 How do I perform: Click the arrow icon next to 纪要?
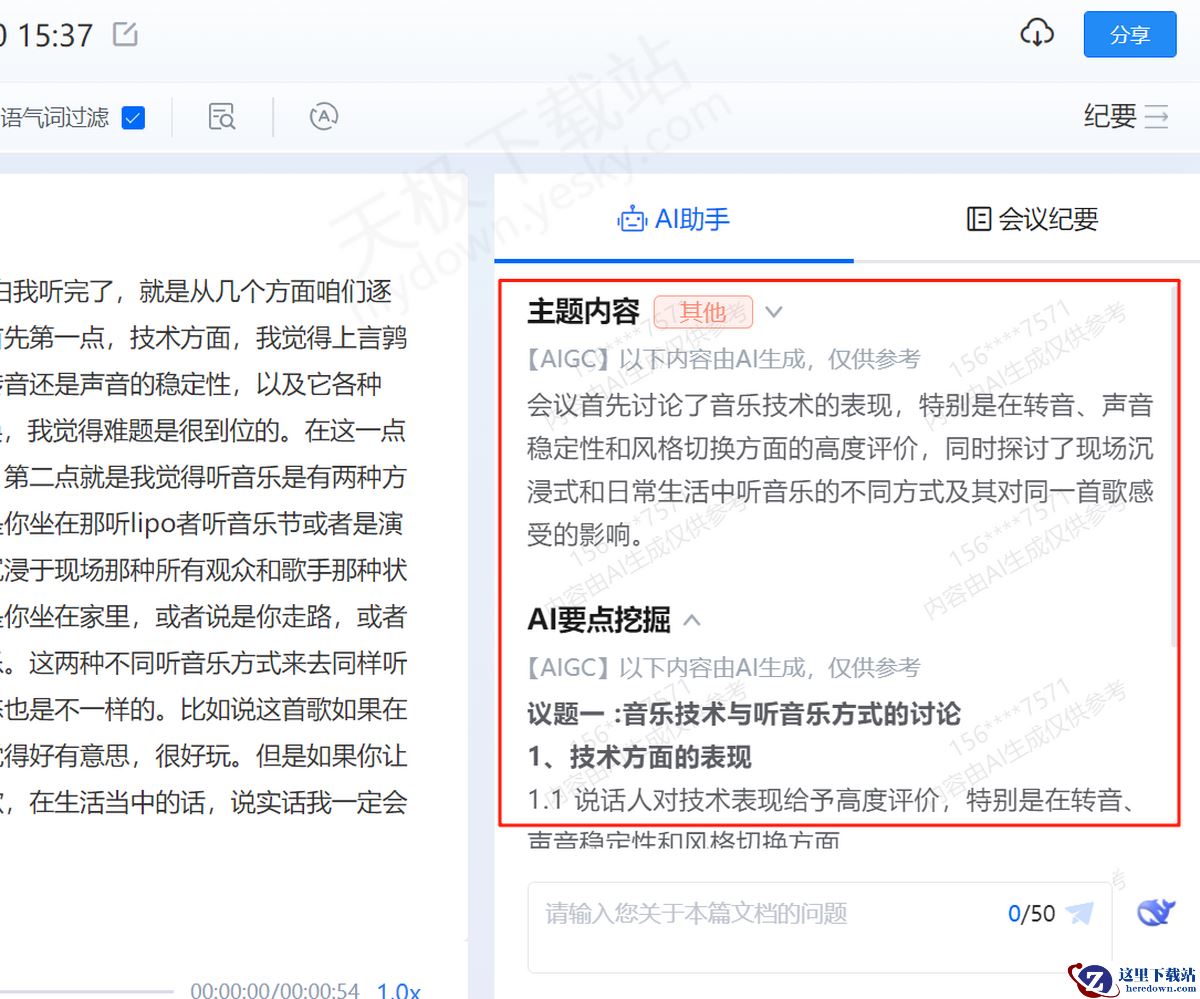(x=1157, y=117)
